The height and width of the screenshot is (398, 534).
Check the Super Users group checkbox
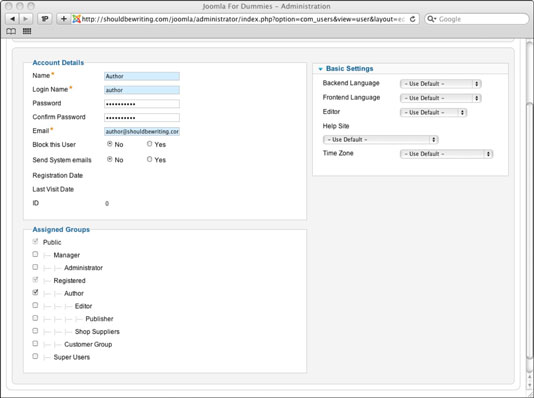[x=35, y=356]
